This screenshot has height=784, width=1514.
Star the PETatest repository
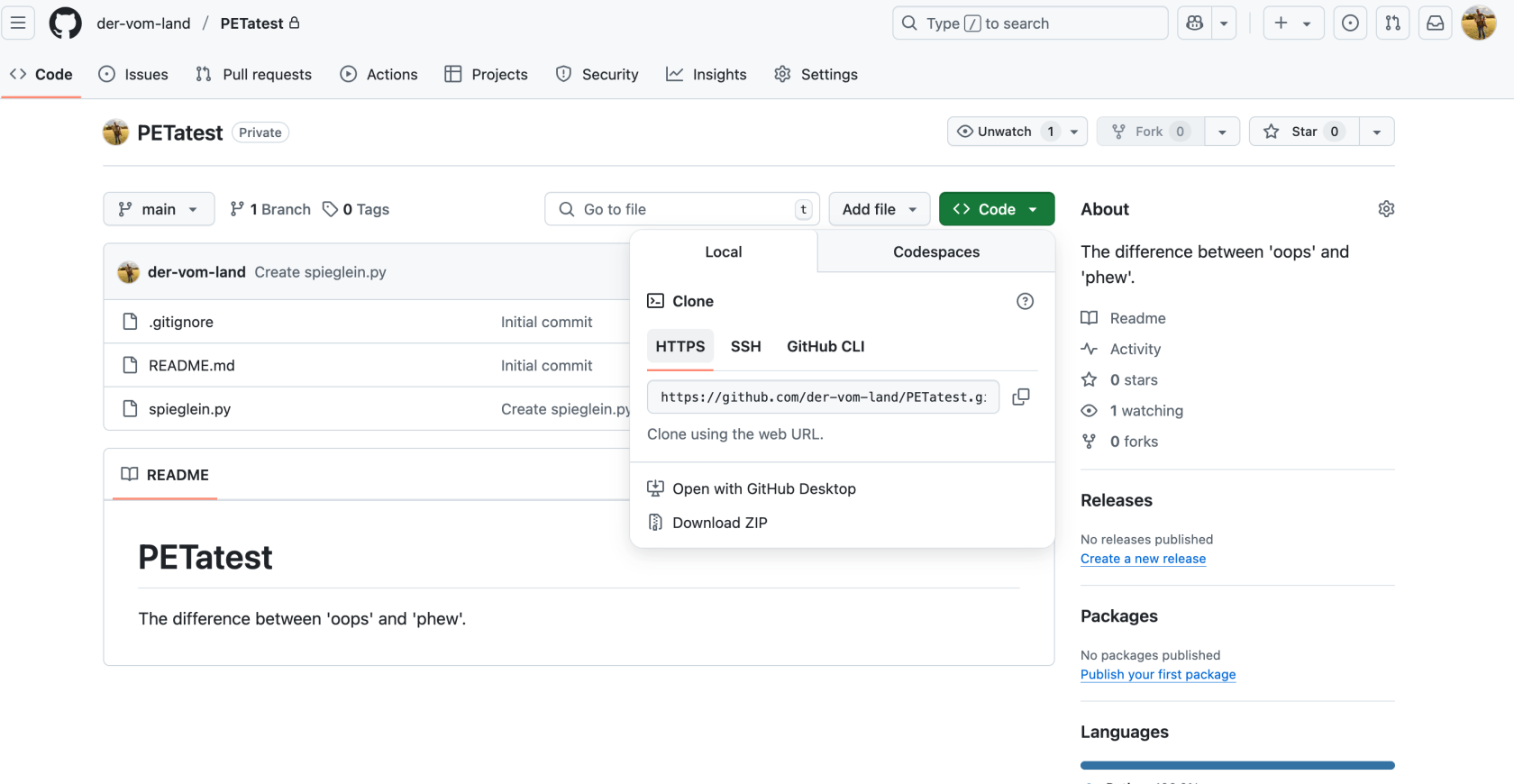pos(1304,132)
